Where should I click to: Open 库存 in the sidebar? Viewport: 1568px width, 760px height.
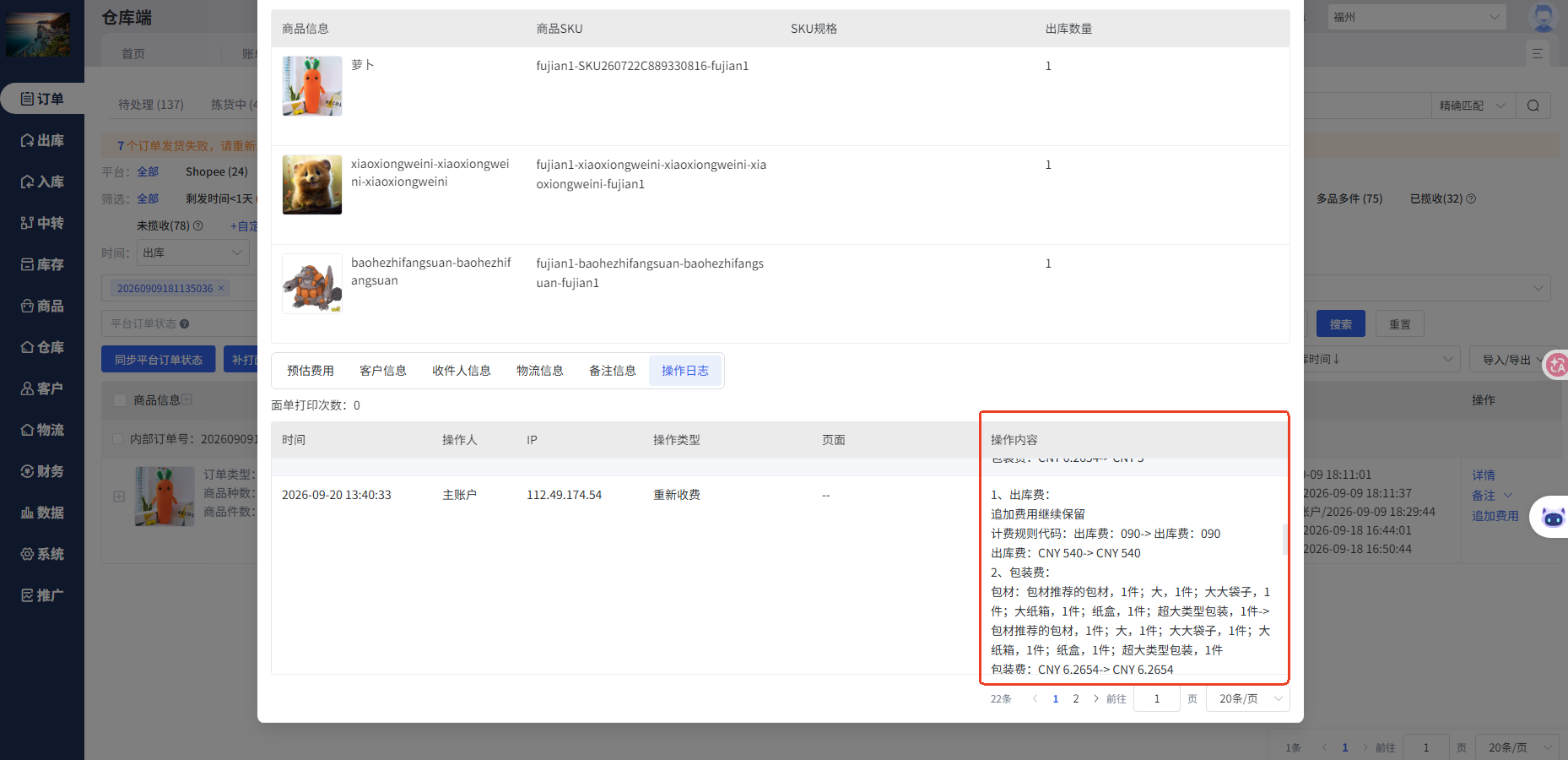click(x=42, y=264)
